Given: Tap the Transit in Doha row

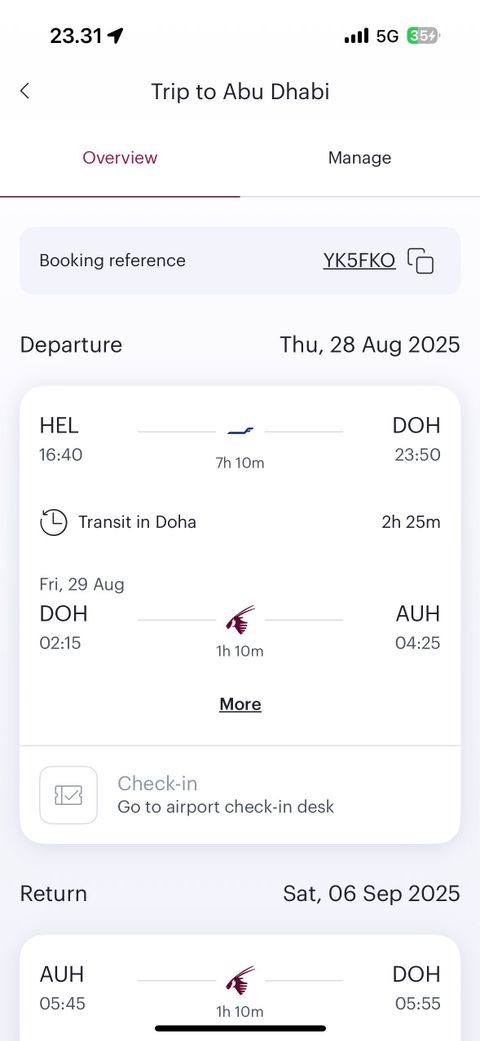Looking at the screenshot, I should [240, 522].
